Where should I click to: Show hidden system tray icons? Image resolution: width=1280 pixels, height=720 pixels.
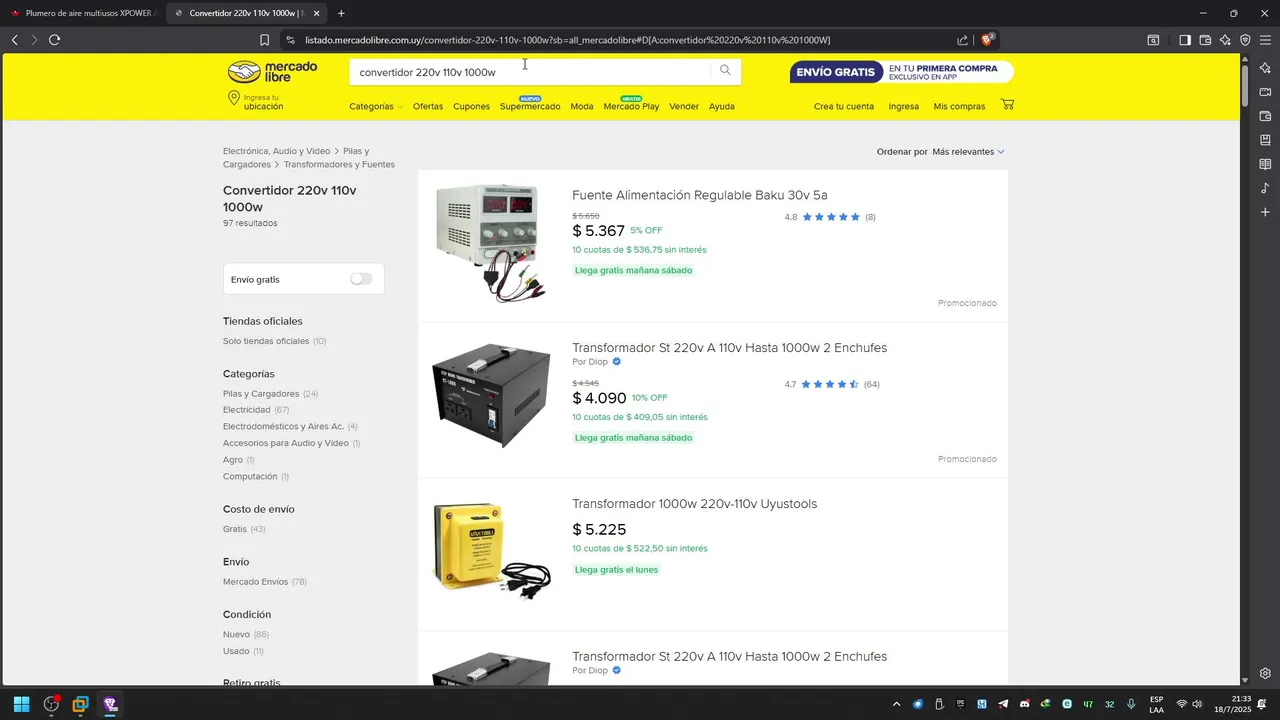[x=896, y=704]
